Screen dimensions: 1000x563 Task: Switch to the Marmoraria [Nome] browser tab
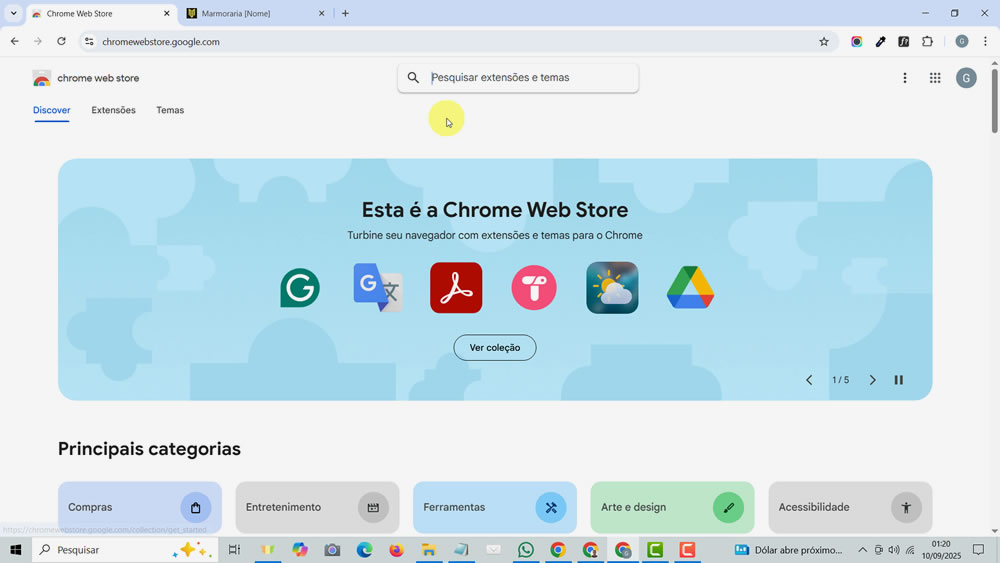[x=255, y=13]
